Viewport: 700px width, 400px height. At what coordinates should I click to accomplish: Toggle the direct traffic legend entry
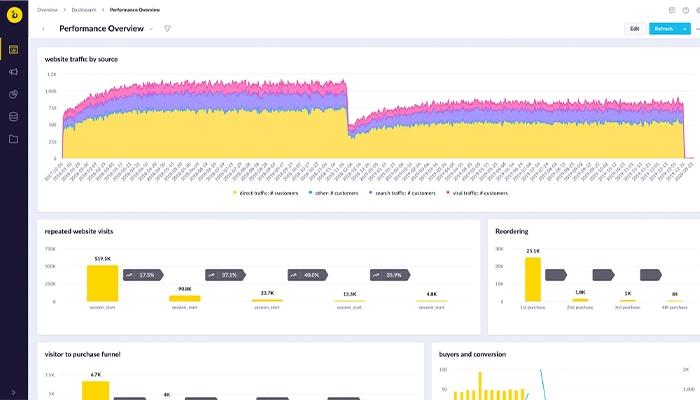pyautogui.click(x=266, y=193)
